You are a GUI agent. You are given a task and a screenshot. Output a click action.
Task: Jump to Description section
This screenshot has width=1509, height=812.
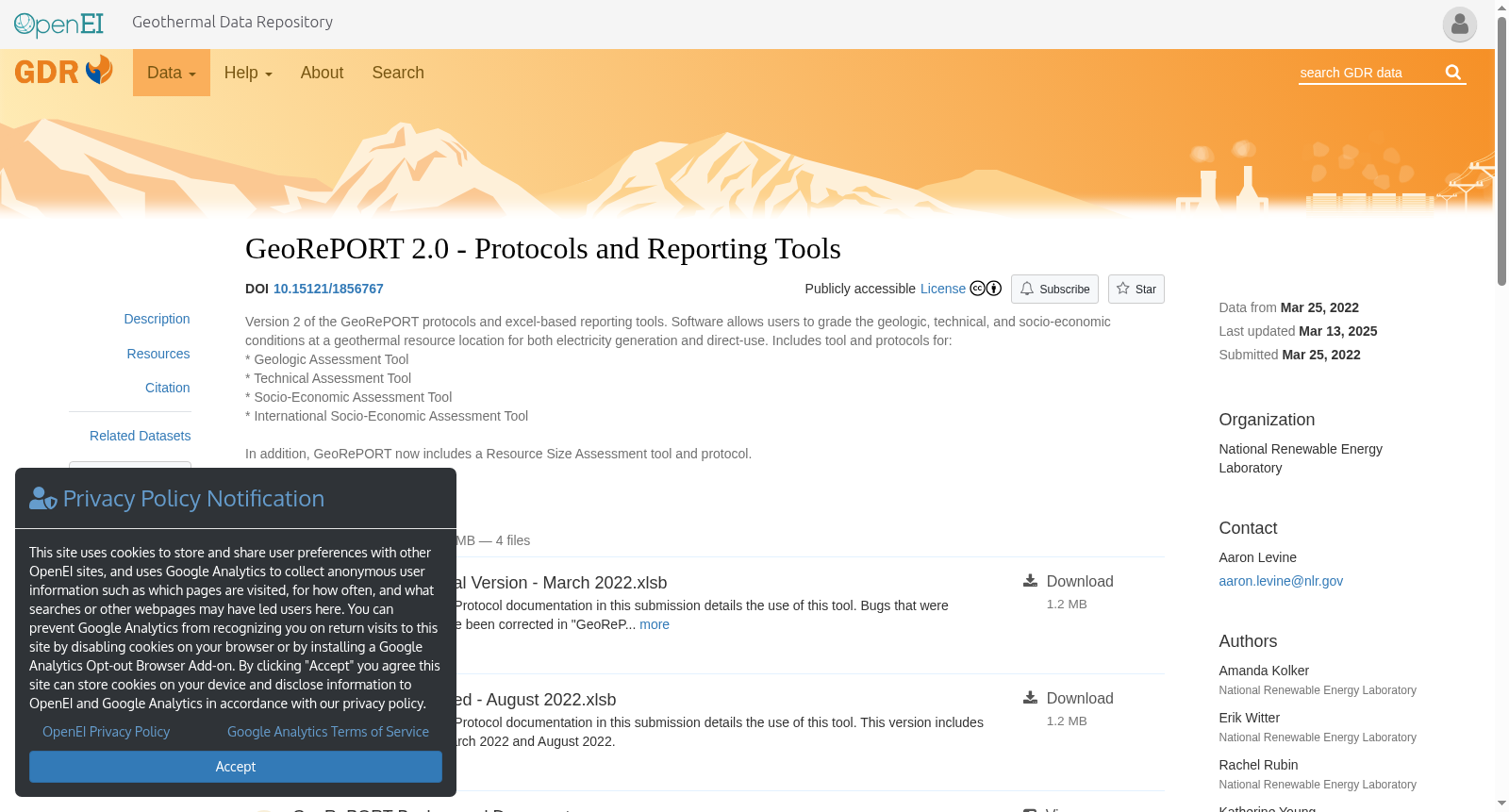tap(157, 319)
